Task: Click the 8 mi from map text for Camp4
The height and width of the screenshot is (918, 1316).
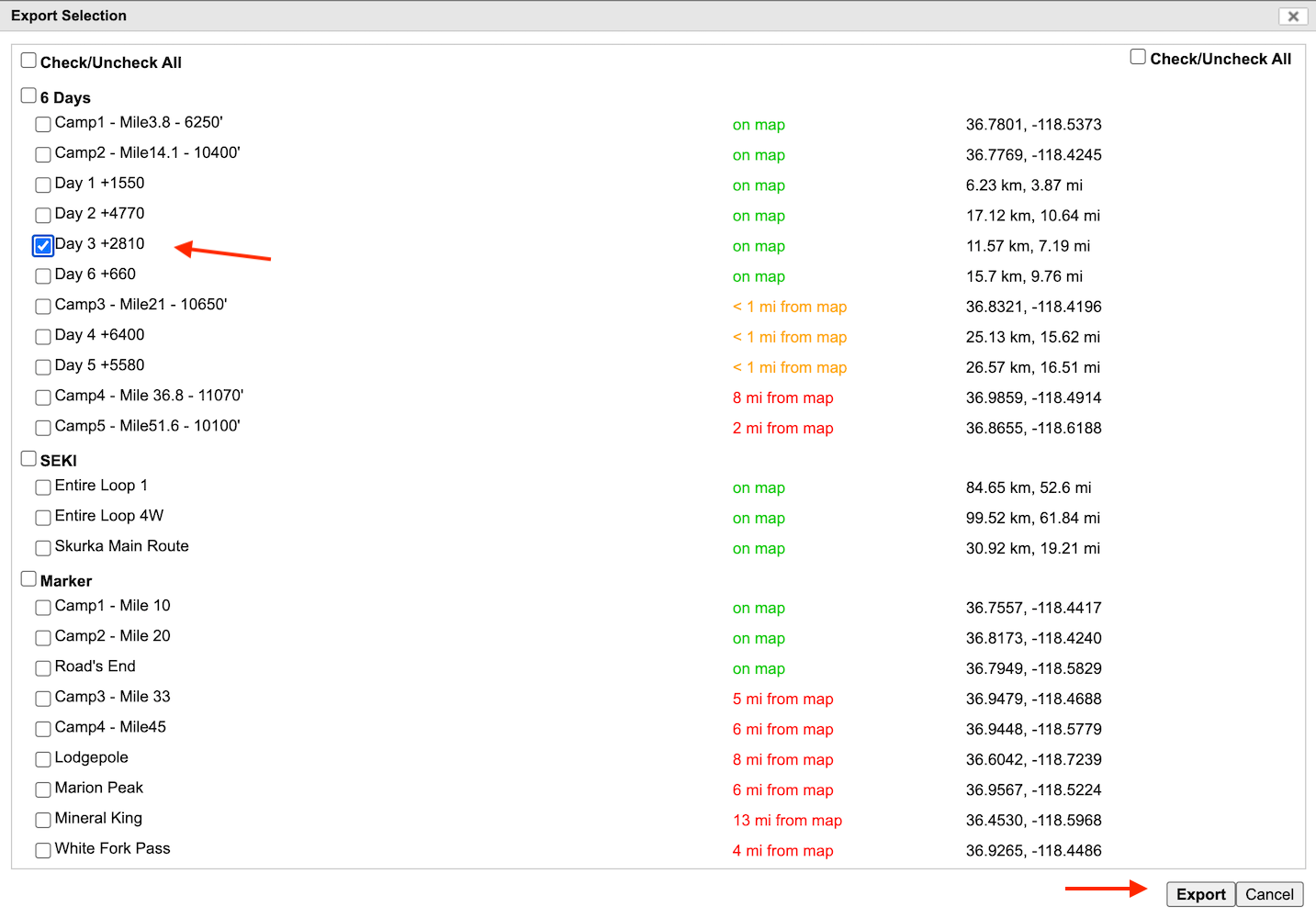Action: tap(782, 397)
